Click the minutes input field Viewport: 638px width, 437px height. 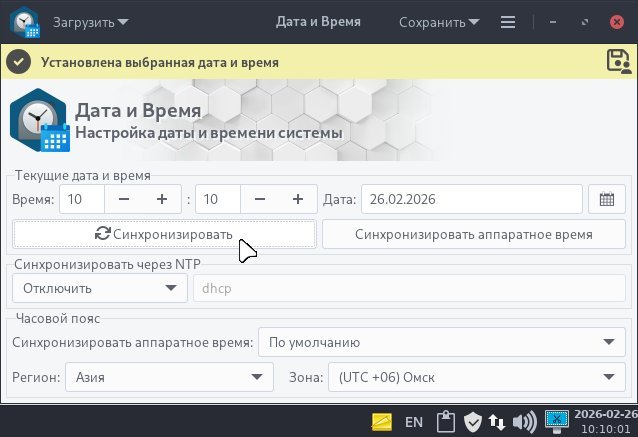[x=218, y=199]
